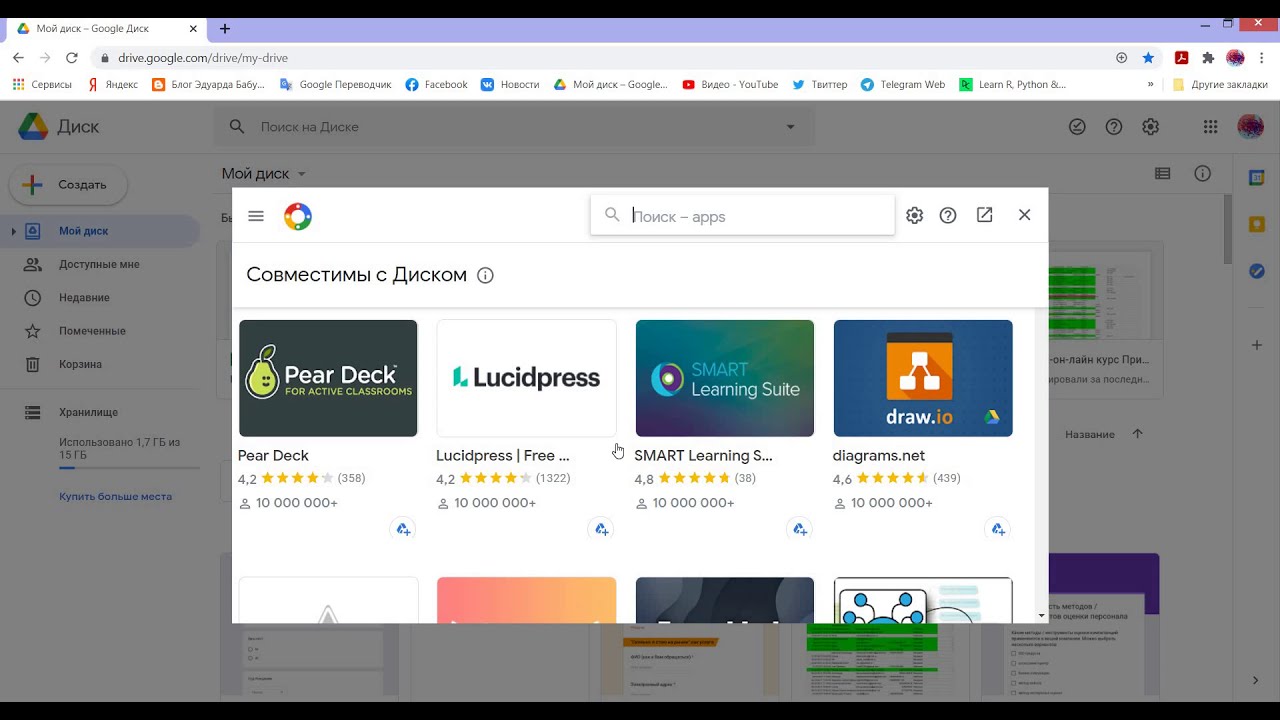The image size is (1280, 720).
Task: Go back in the browser
Action: coord(18,58)
